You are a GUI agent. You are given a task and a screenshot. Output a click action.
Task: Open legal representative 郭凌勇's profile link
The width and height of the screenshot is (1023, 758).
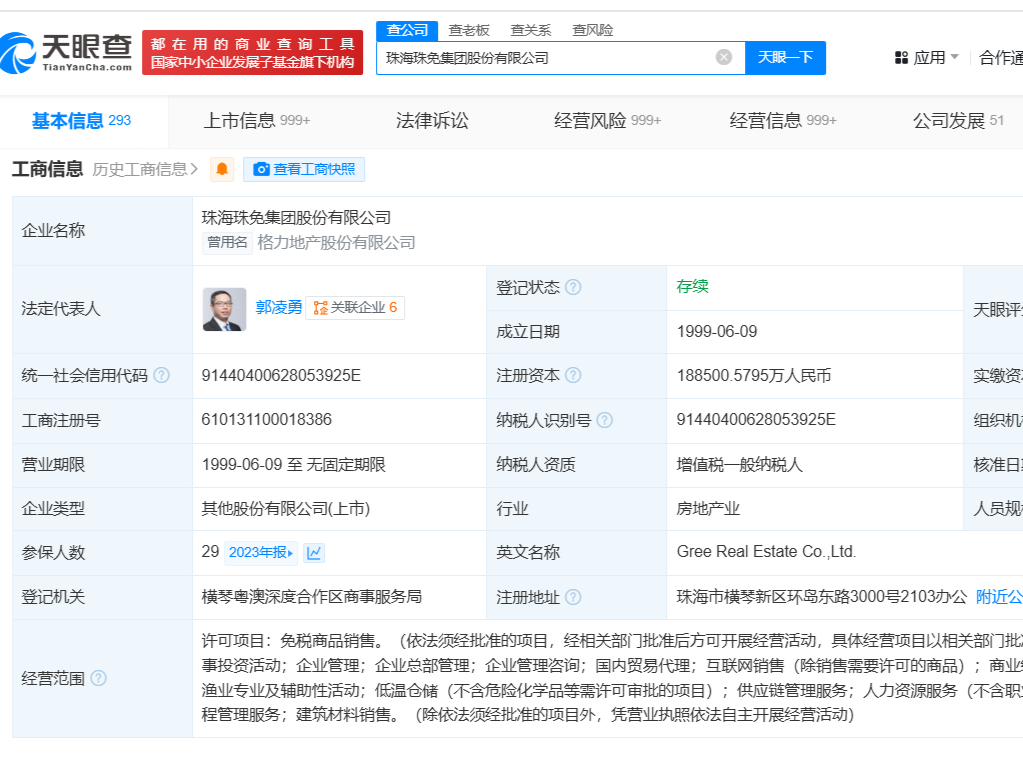pyautogui.click(x=278, y=308)
